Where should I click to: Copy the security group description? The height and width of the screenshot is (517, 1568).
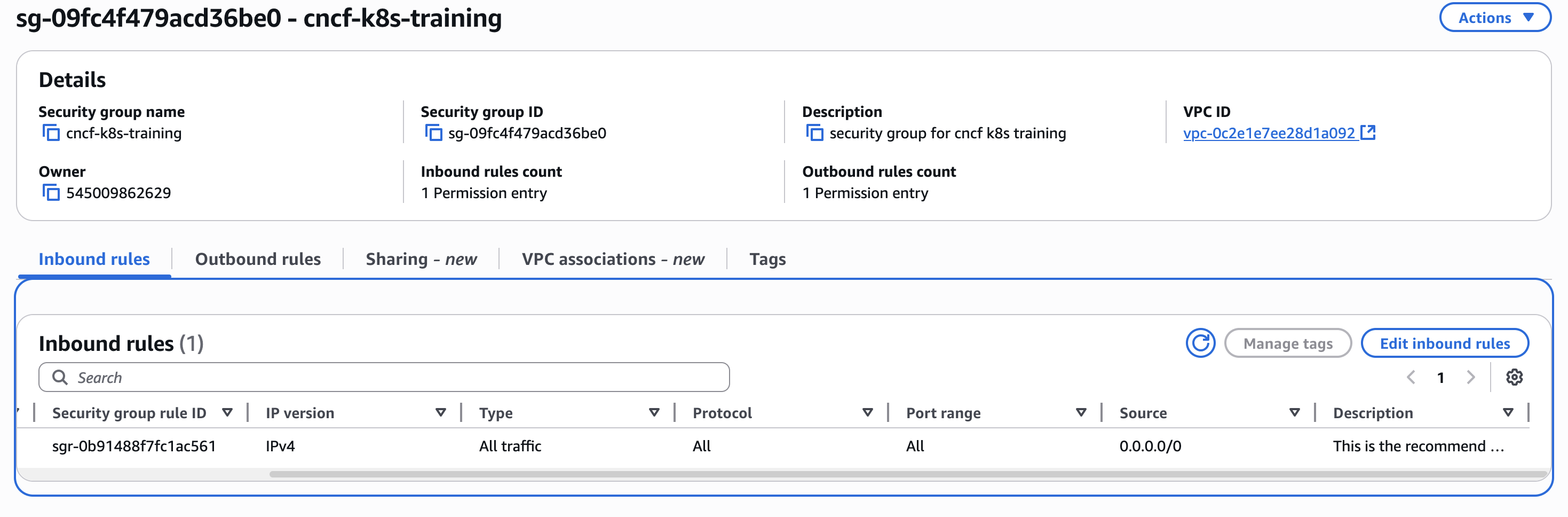point(814,133)
